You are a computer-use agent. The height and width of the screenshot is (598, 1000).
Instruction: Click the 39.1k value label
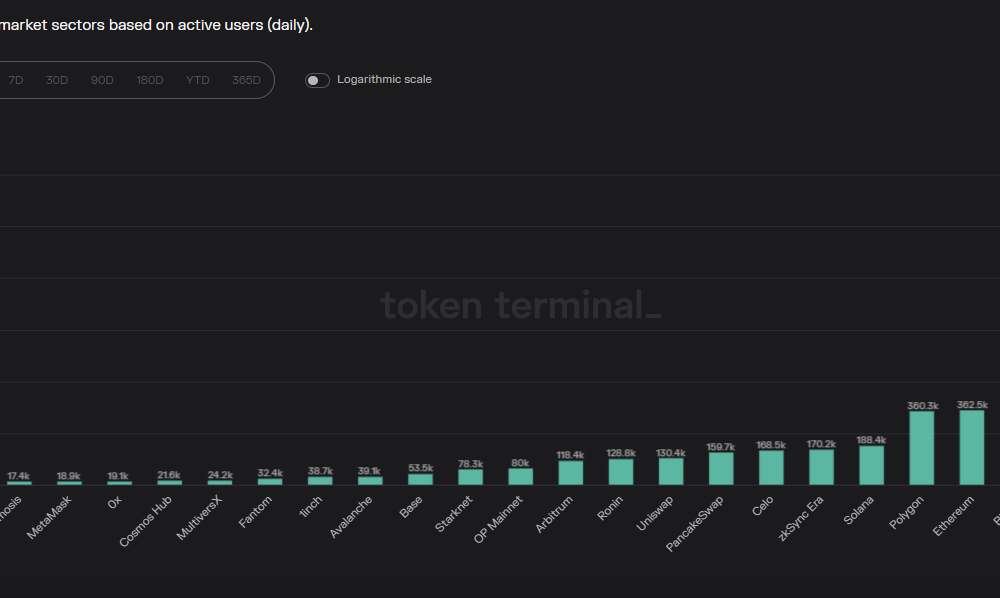click(x=369, y=470)
